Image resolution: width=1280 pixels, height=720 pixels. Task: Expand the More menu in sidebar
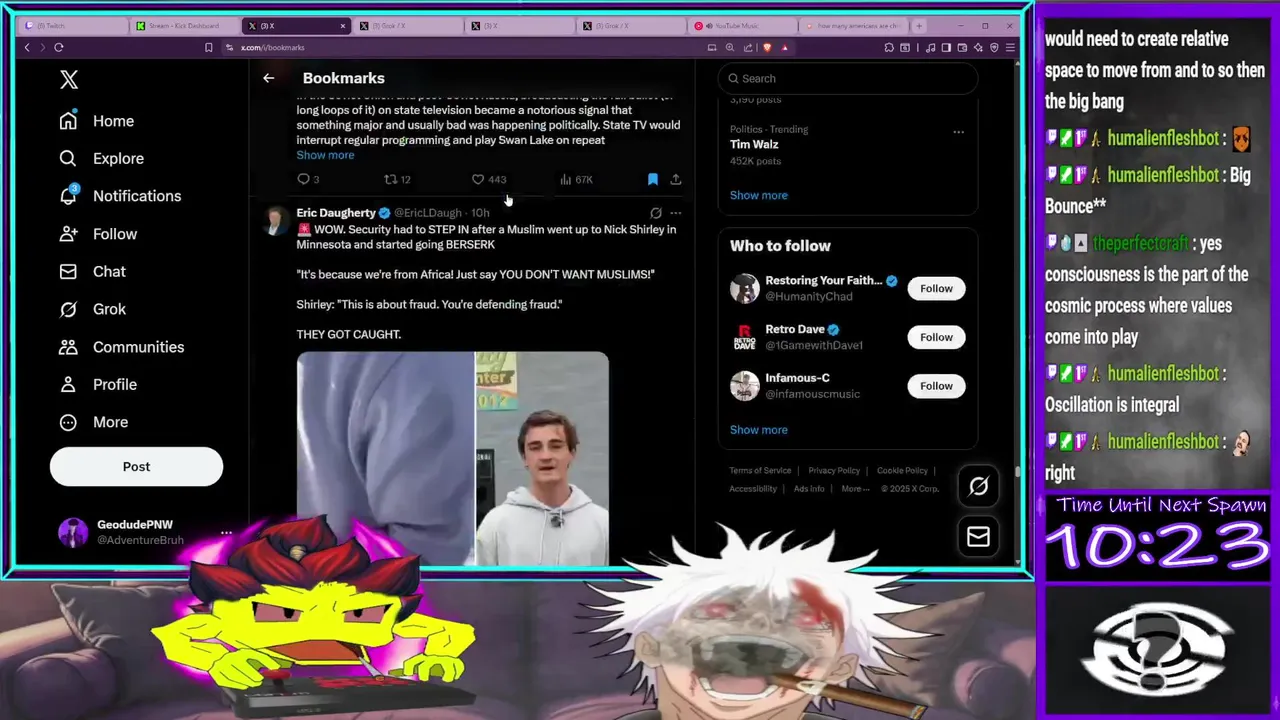pos(94,422)
